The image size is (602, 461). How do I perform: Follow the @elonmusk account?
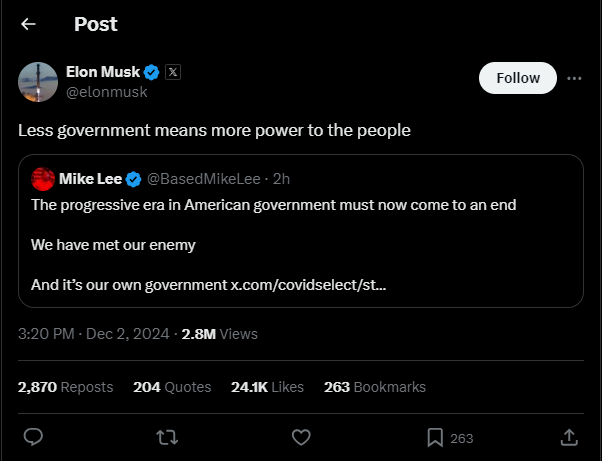point(518,78)
